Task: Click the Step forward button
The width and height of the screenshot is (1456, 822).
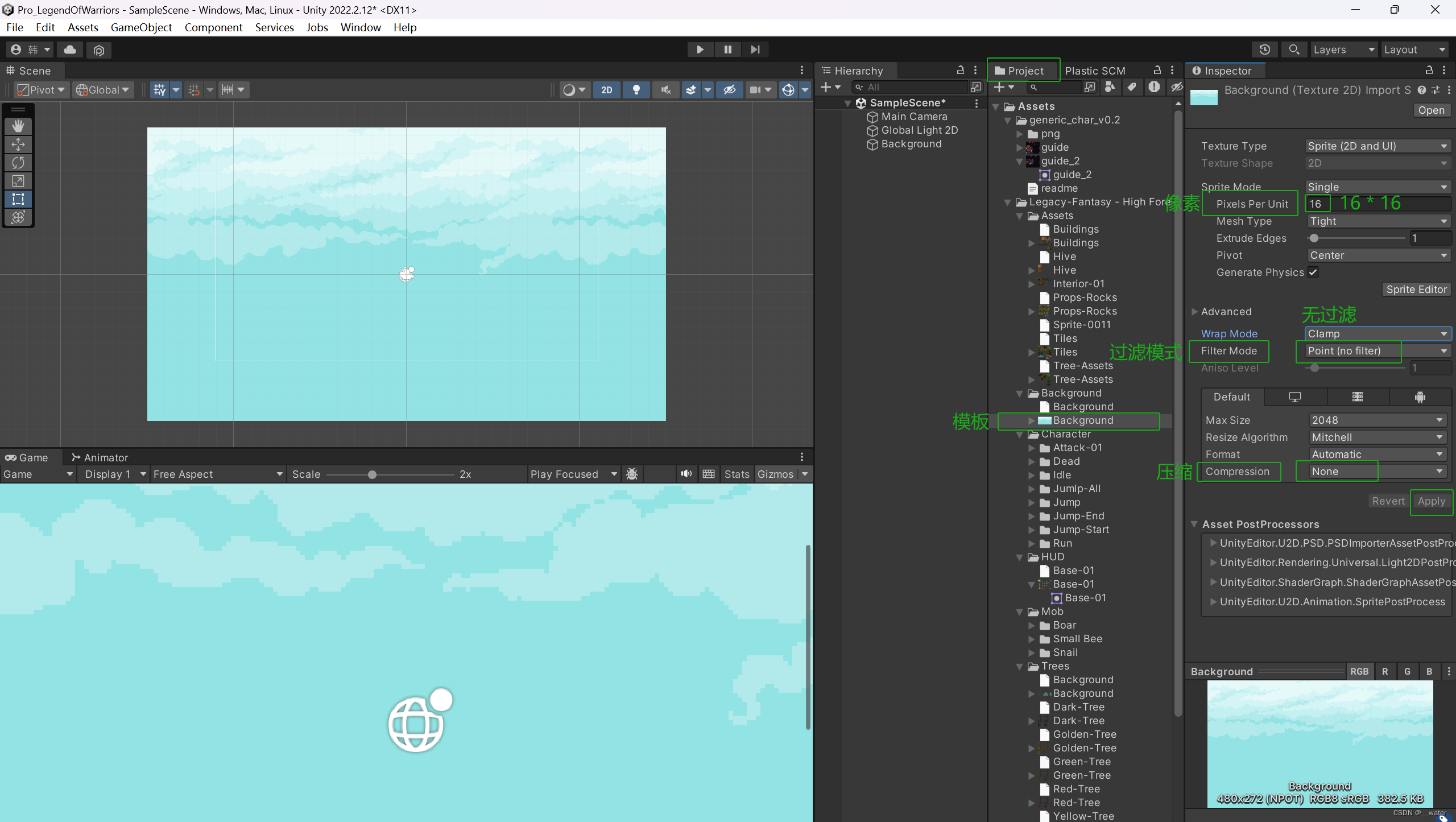Action: 755,49
